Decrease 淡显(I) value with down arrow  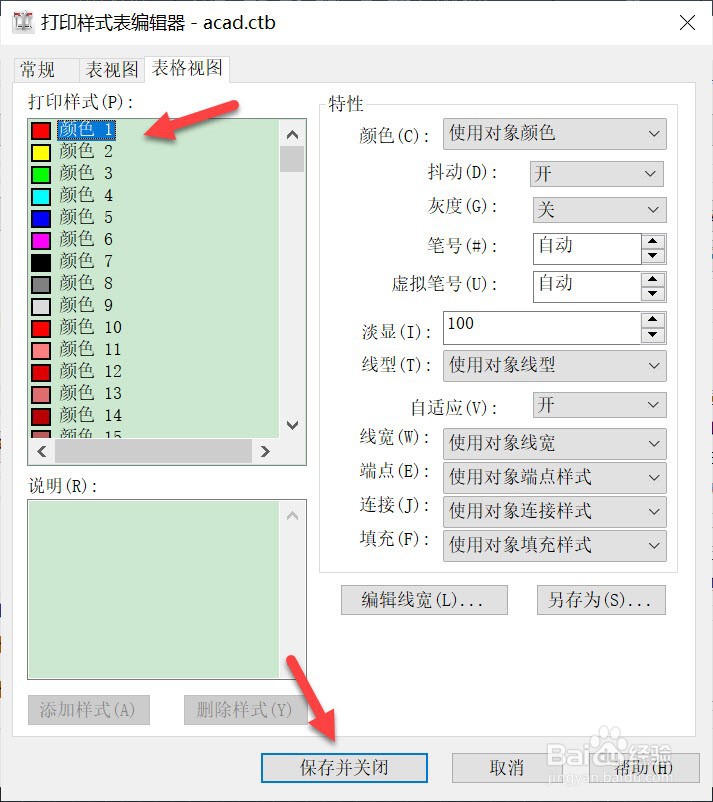coord(653,335)
